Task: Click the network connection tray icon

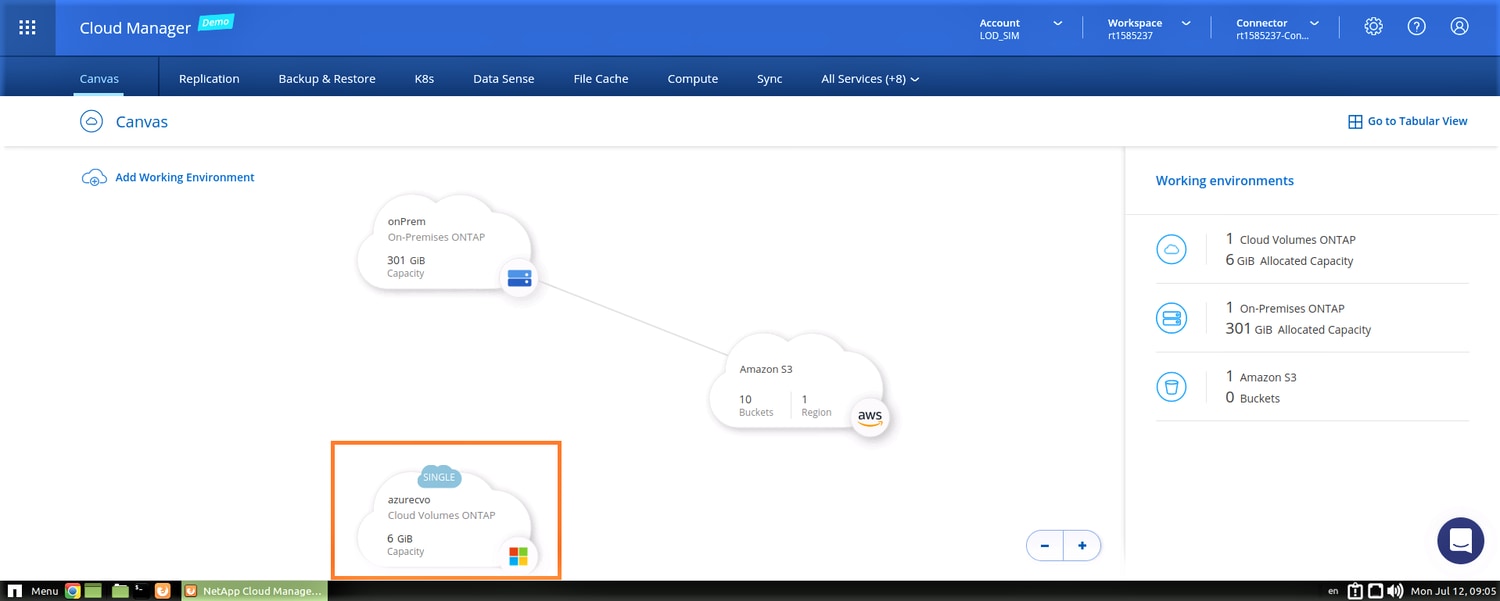Action: coord(1375,591)
